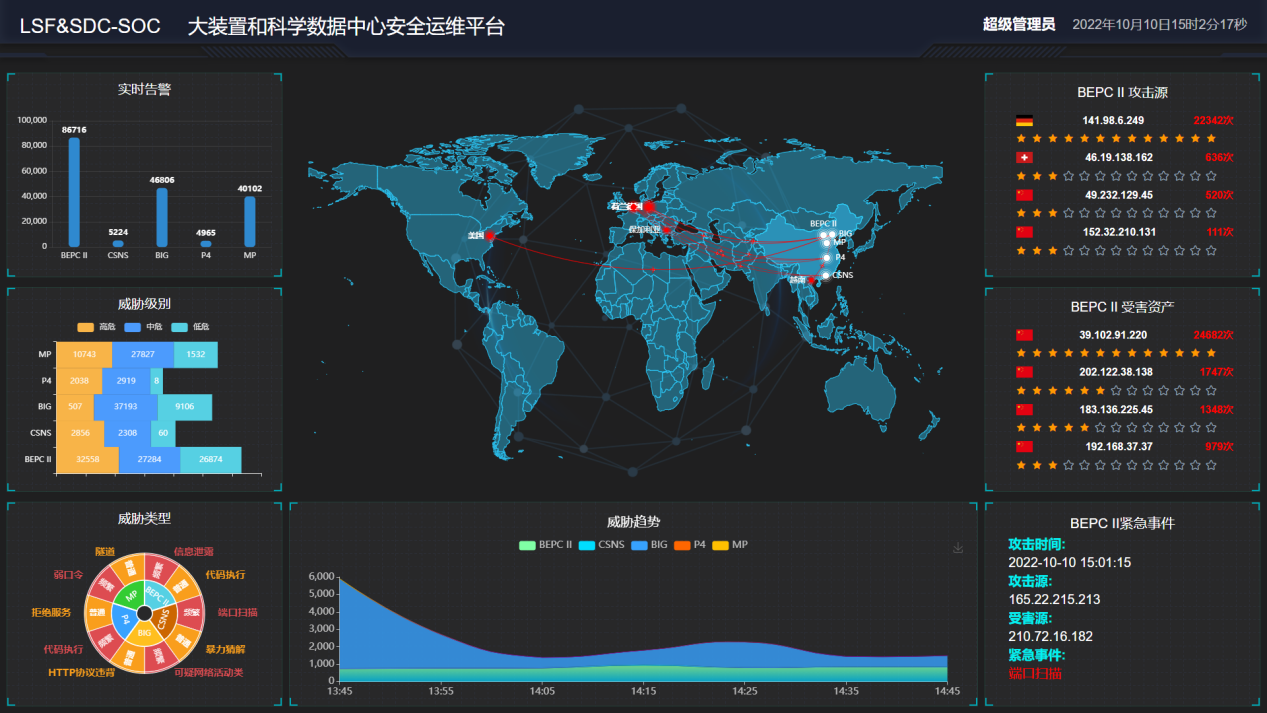Image resolution: width=1267 pixels, height=713 pixels.
Task: Click the P4 node marker on the map
Action: [x=826, y=258]
